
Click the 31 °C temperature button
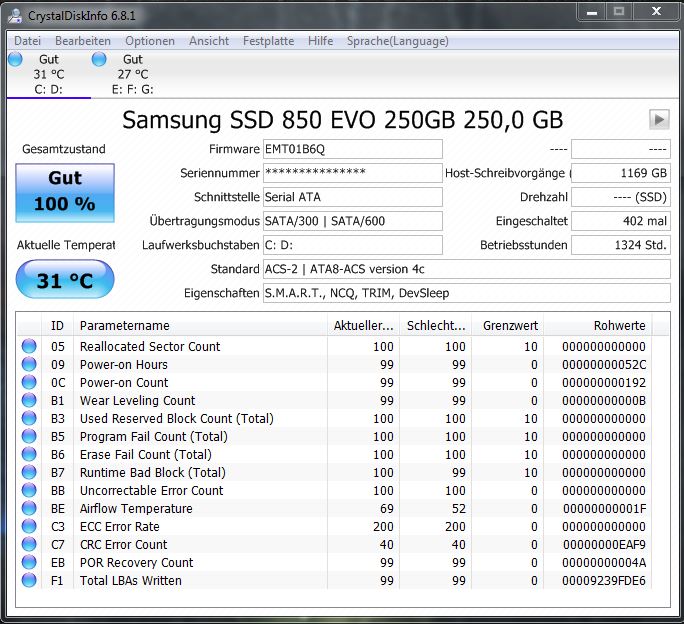click(x=65, y=279)
